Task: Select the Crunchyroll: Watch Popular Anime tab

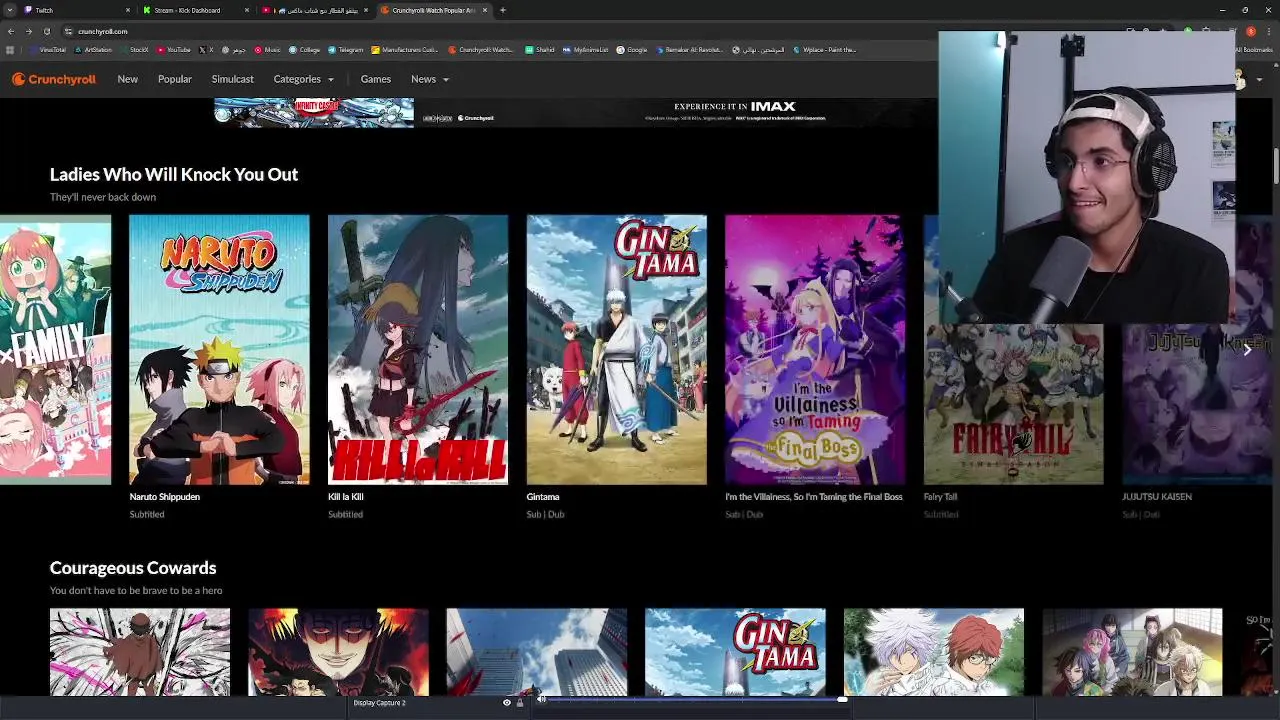Action: tap(434, 10)
